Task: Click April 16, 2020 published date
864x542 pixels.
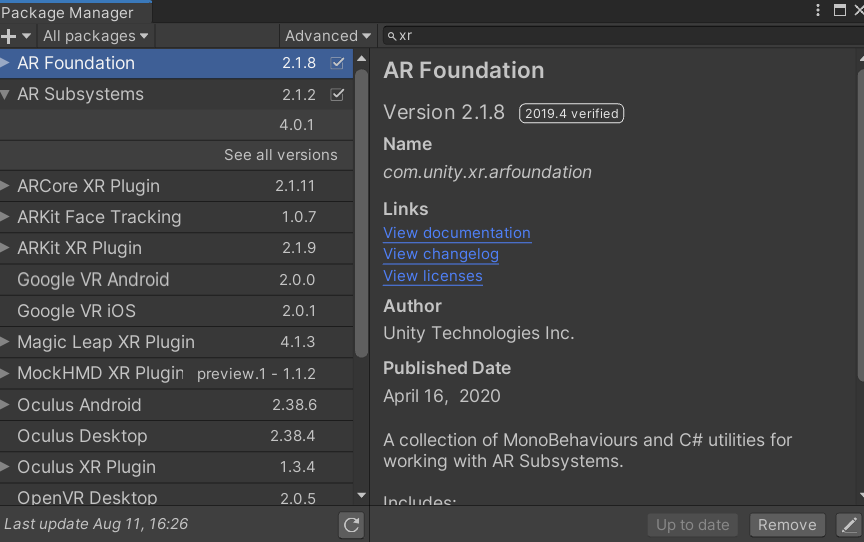Action: tap(442, 396)
